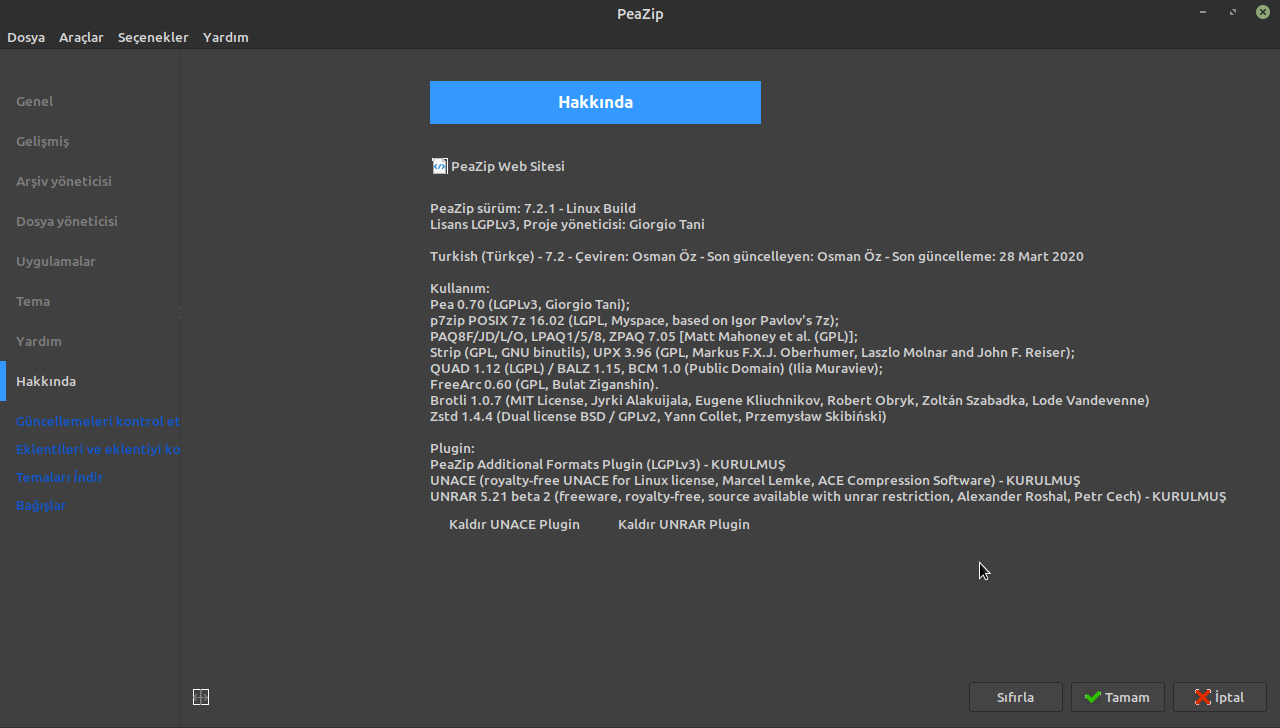Click the grid layout icon at bottom left
The image size is (1280, 728).
[x=201, y=697]
